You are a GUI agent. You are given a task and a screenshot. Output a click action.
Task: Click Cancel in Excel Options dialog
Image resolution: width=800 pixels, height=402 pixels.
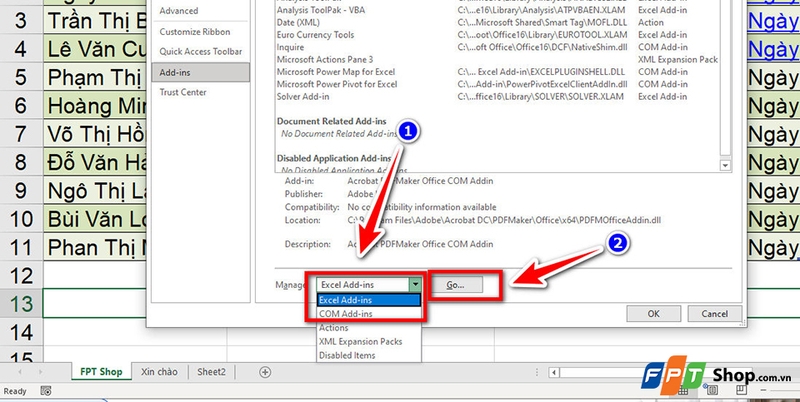(714, 314)
